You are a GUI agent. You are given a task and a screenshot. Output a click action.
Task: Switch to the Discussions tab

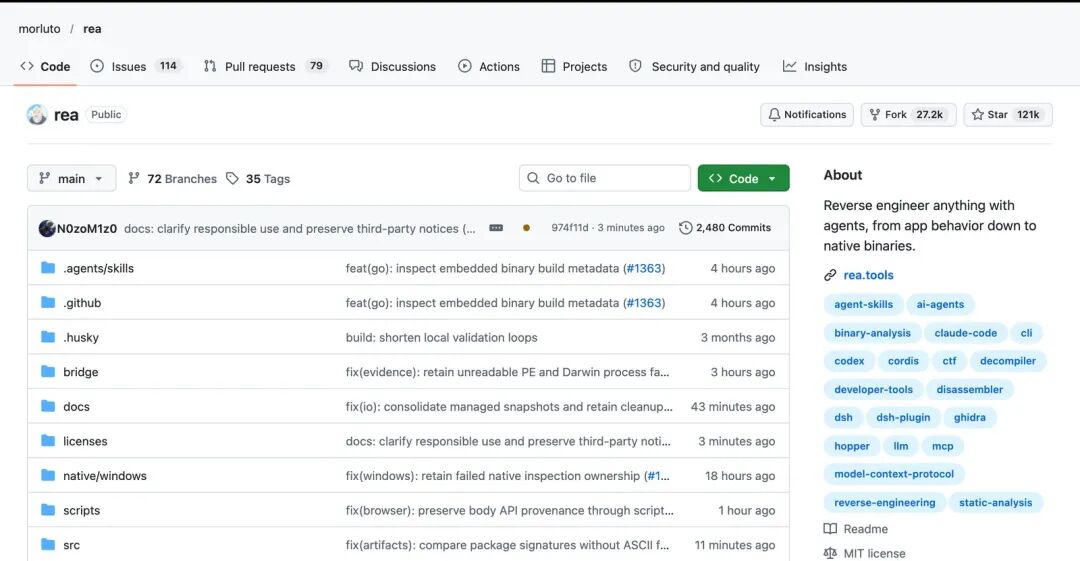(393, 67)
